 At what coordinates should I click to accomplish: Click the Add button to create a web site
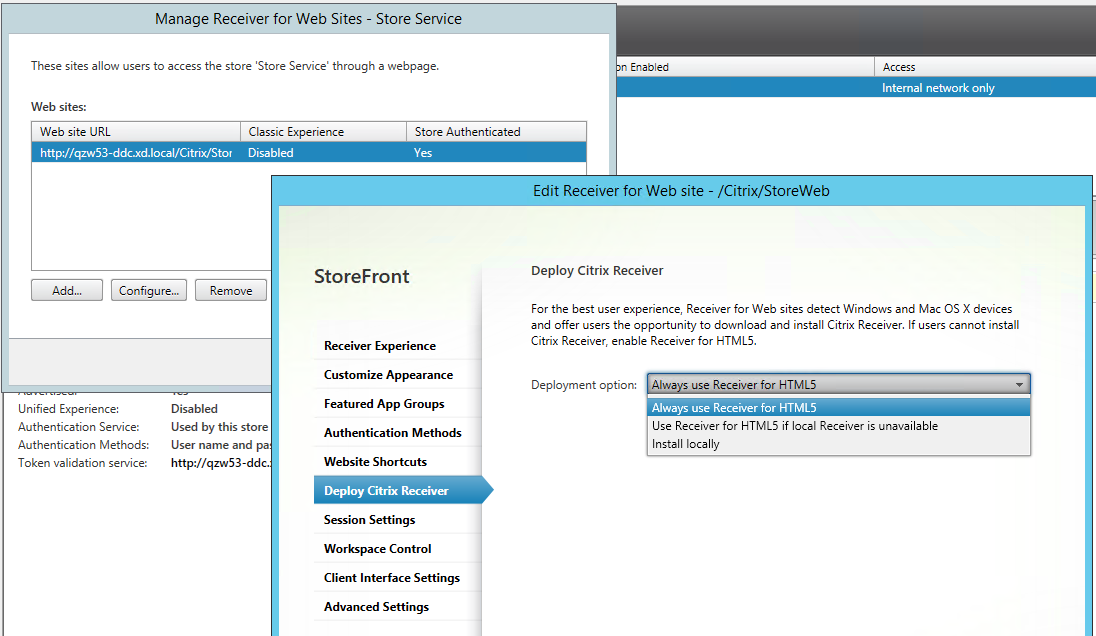click(x=66, y=289)
